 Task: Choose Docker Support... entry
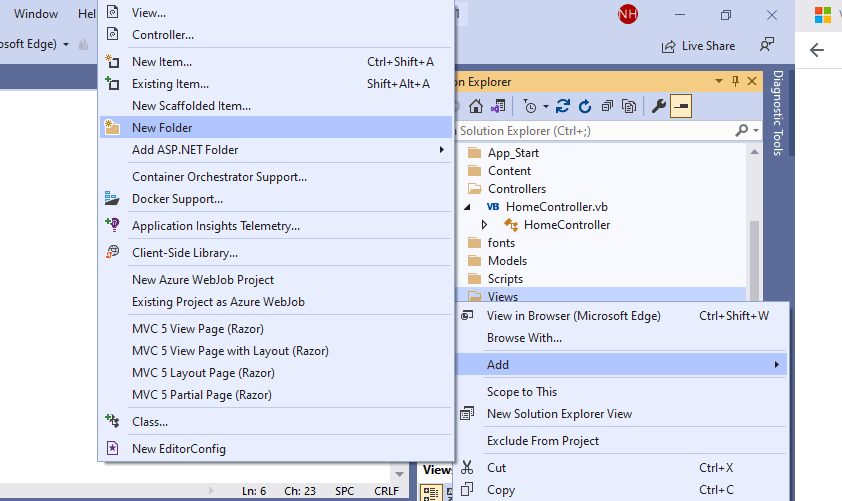[x=275, y=199]
